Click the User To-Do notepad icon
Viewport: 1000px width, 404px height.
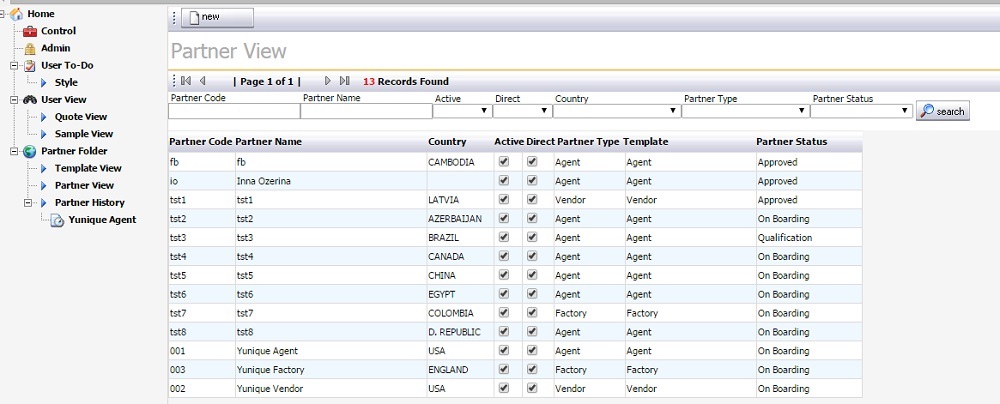[x=30, y=66]
